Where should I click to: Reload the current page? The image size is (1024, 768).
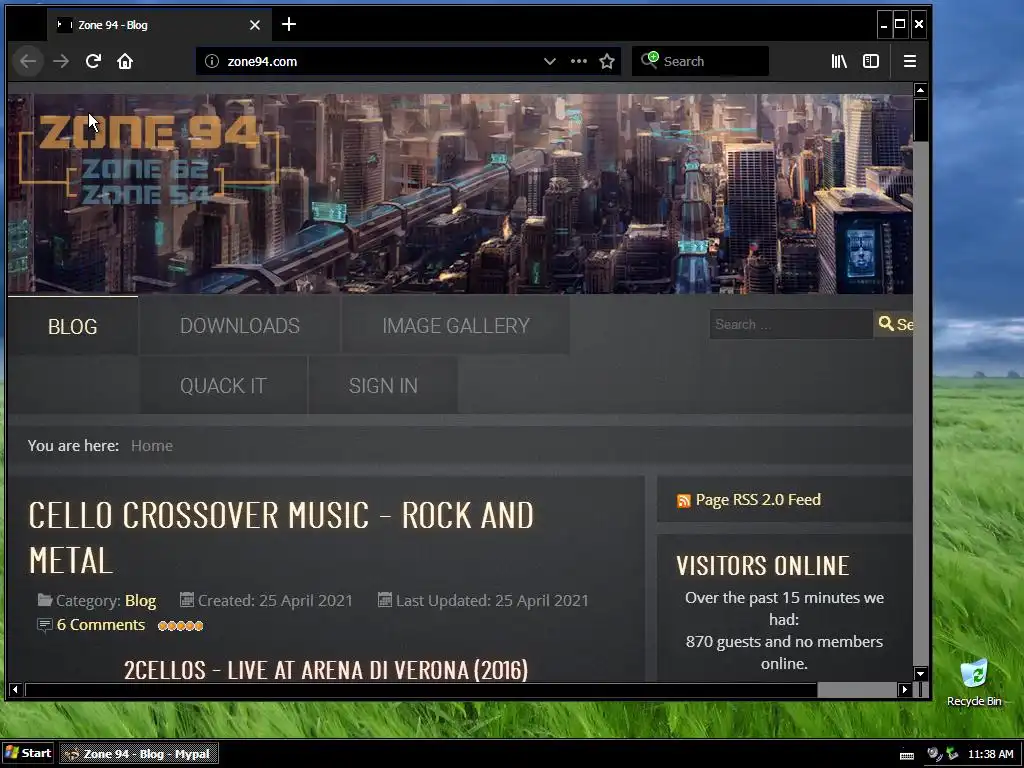(x=93, y=61)
